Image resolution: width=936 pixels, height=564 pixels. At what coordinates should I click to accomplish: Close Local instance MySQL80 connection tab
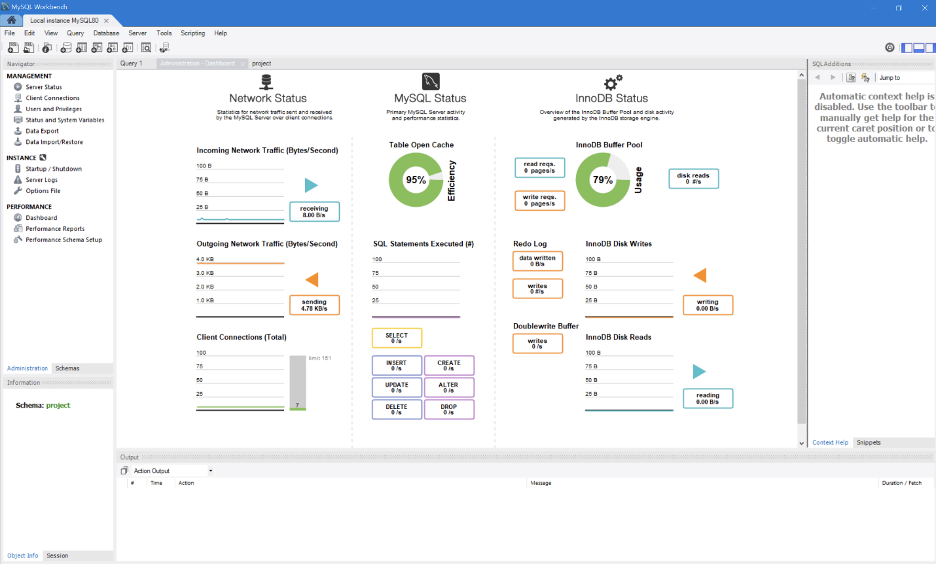pyautogui.click(x=106, y=20)
